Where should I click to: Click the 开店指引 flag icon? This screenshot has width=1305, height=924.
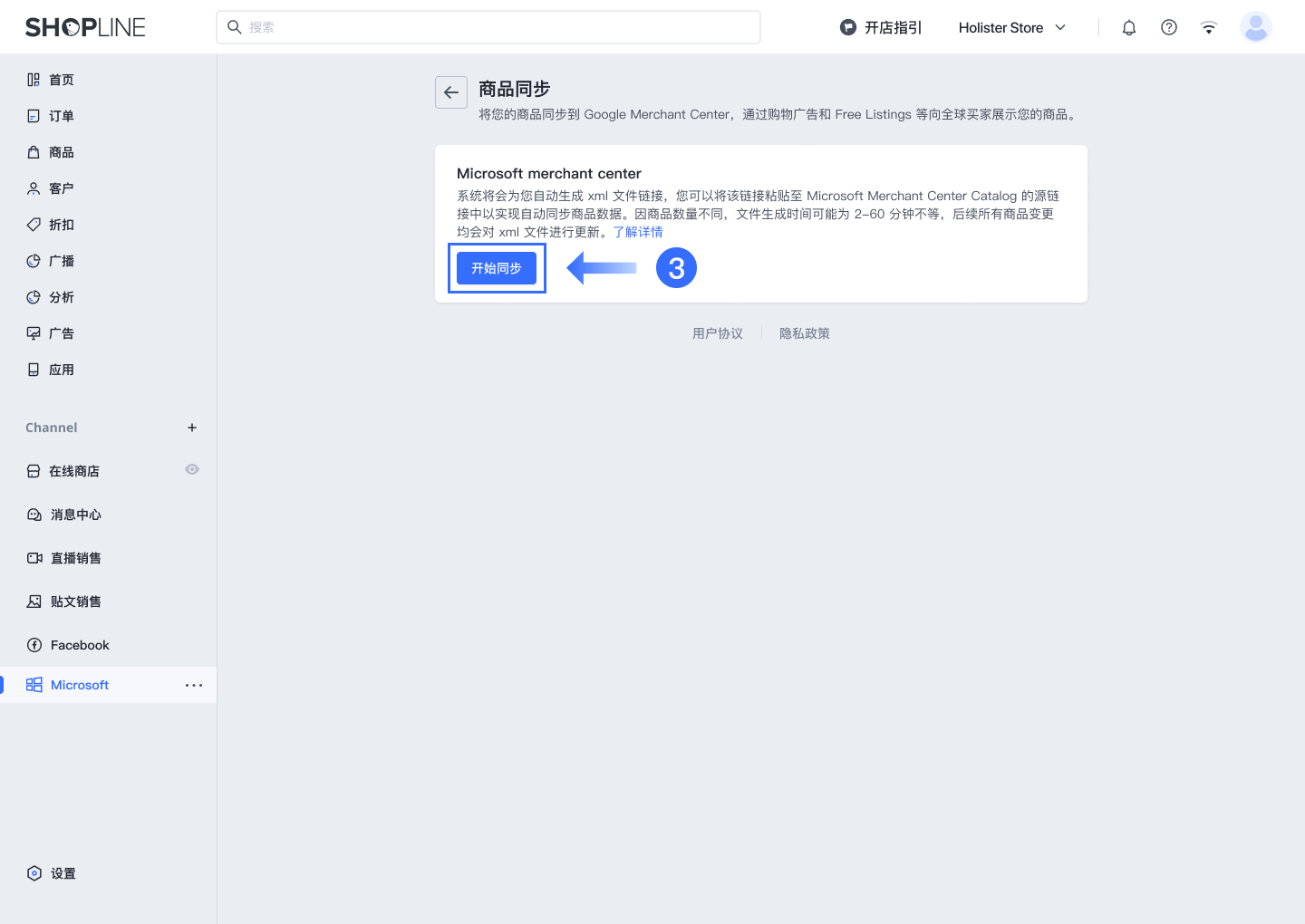pyautogui.click(x=848, y=27)
